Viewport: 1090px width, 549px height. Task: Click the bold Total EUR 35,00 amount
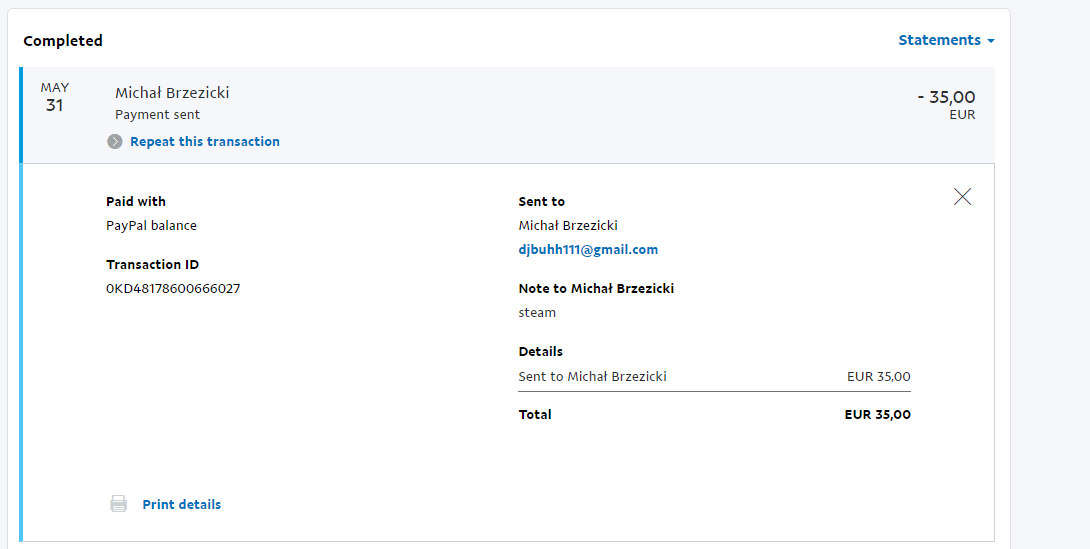click(x=877, y=415)
